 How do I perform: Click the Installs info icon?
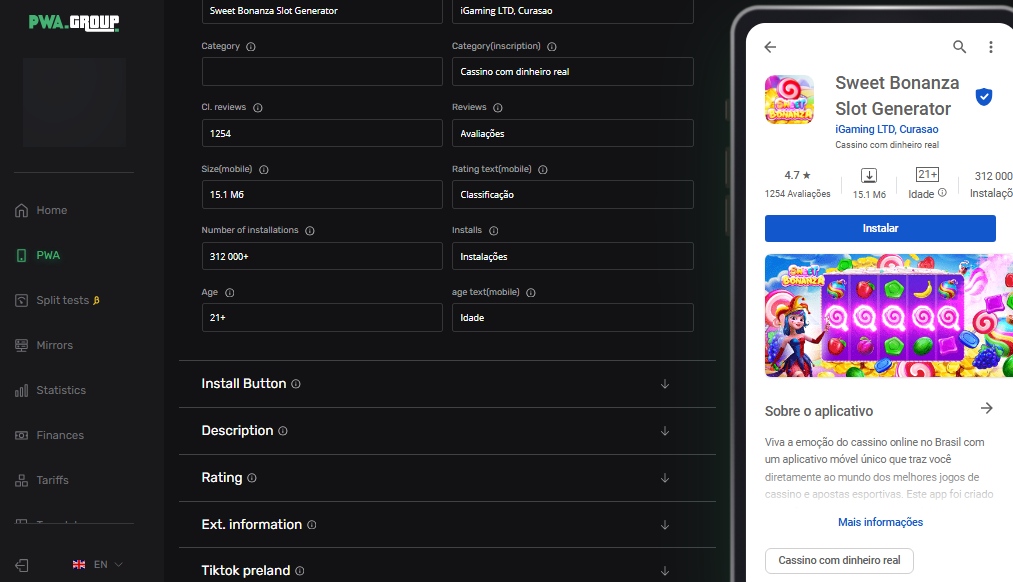coord(494,231)
